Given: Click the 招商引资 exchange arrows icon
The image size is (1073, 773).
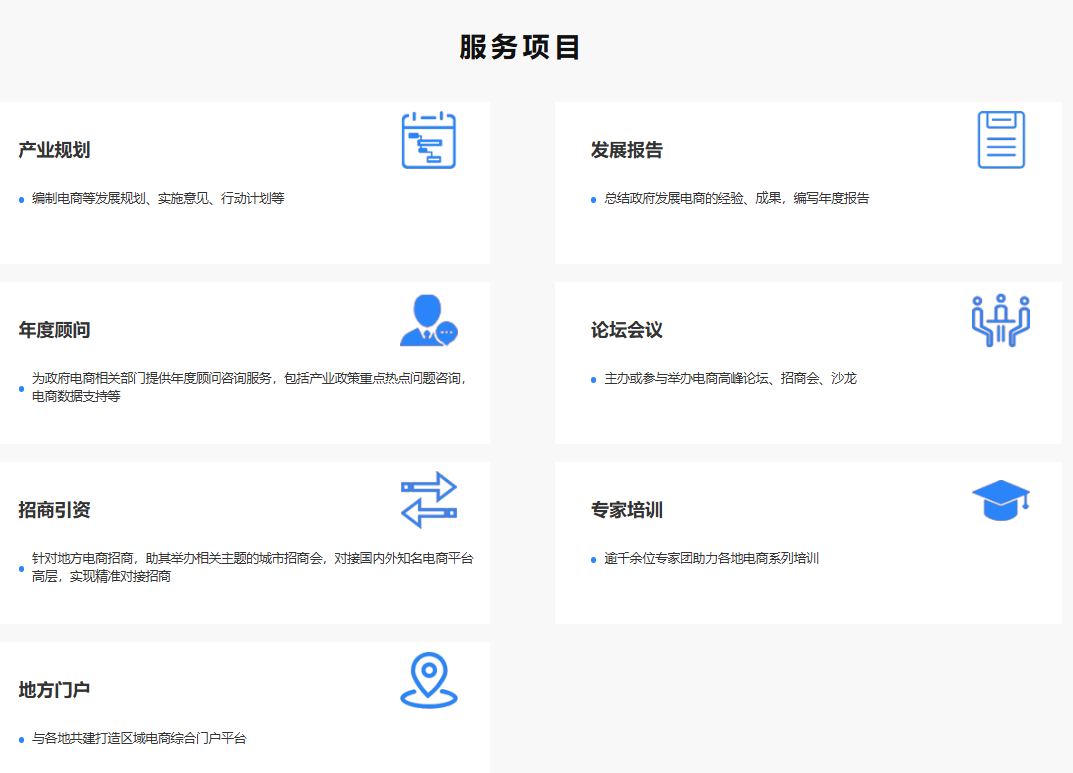Looking at the screenshot, I should (x=428, y=500).
